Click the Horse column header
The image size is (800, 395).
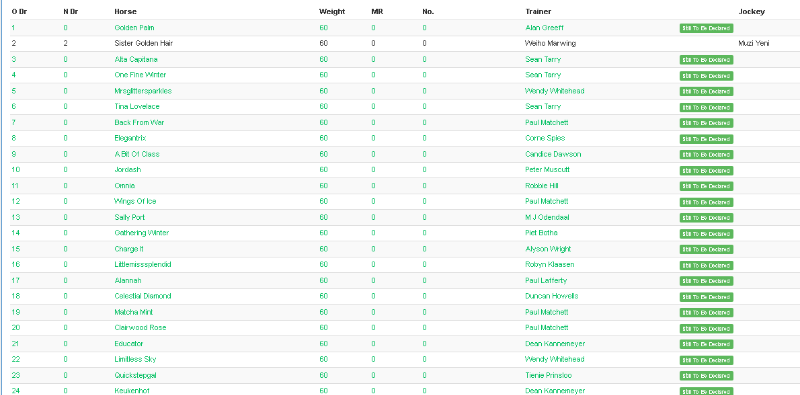tap(126, 11)
